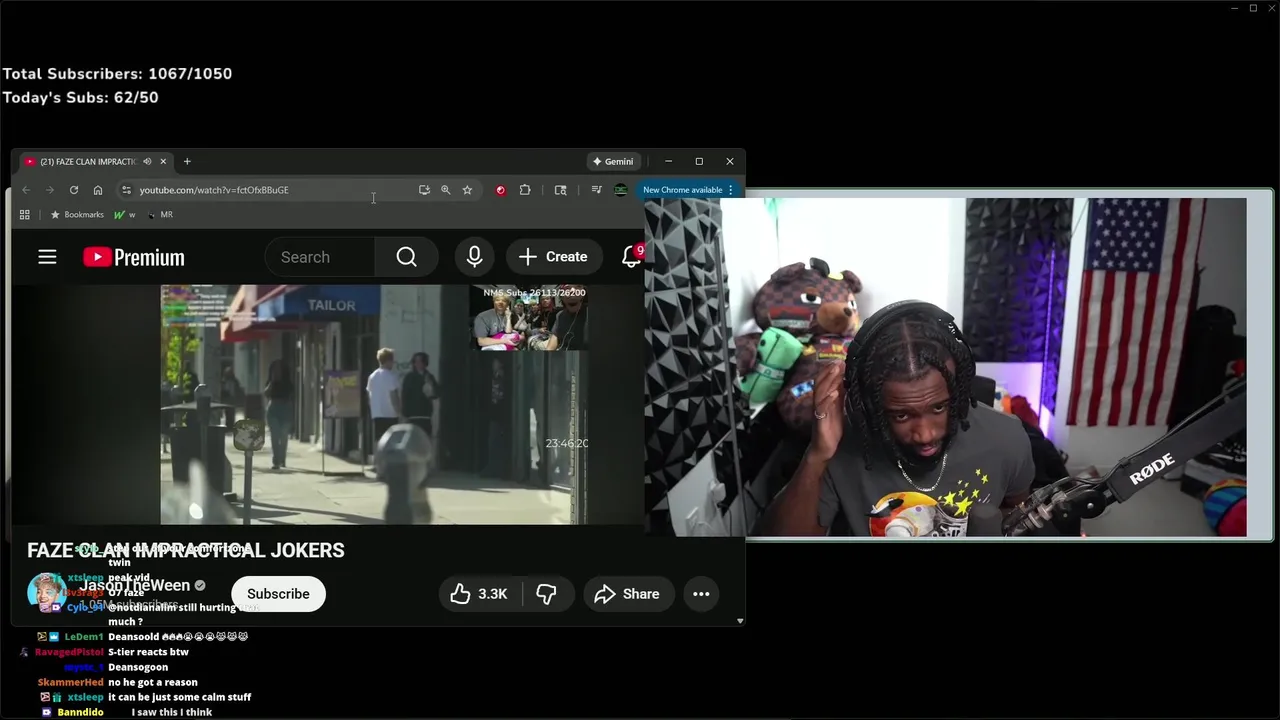
Task: Like the video (3.3K thumbs up)
Action: (x=479, y=594)
